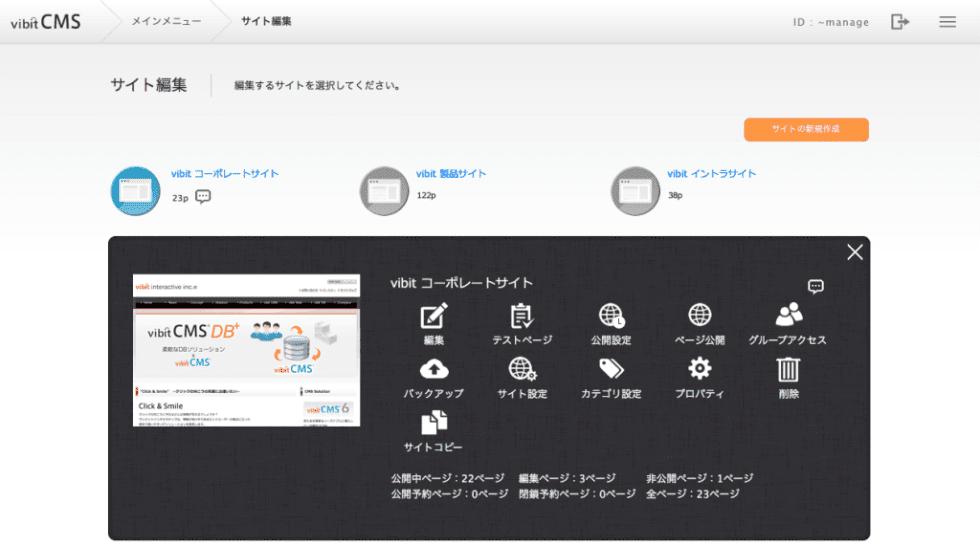Click the vibit CMS logo
Image resolution: width=980 pixels, height=546 pixels.
pyautogui.click(x=46, y=22)
